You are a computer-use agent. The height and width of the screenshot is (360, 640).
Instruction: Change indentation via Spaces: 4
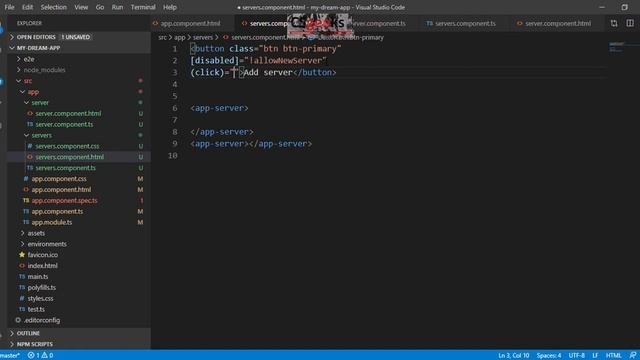click(549, 356)
